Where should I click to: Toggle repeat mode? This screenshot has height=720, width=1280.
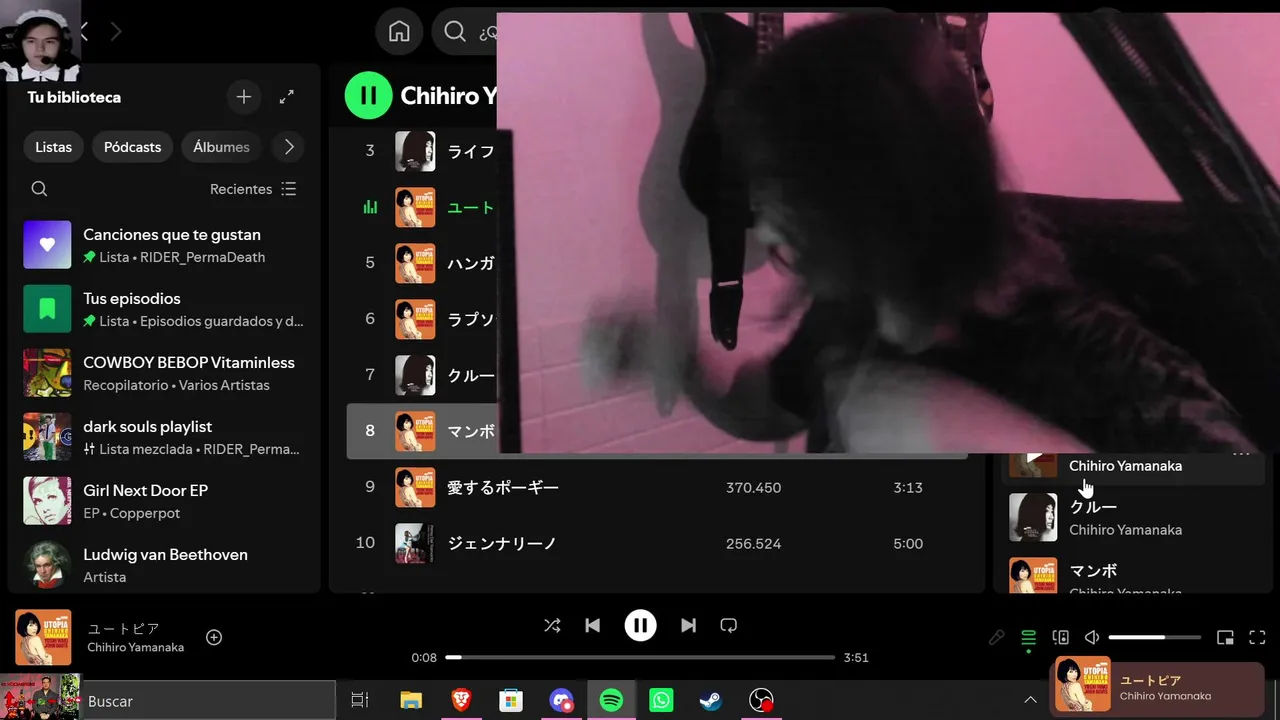point(729,626)
